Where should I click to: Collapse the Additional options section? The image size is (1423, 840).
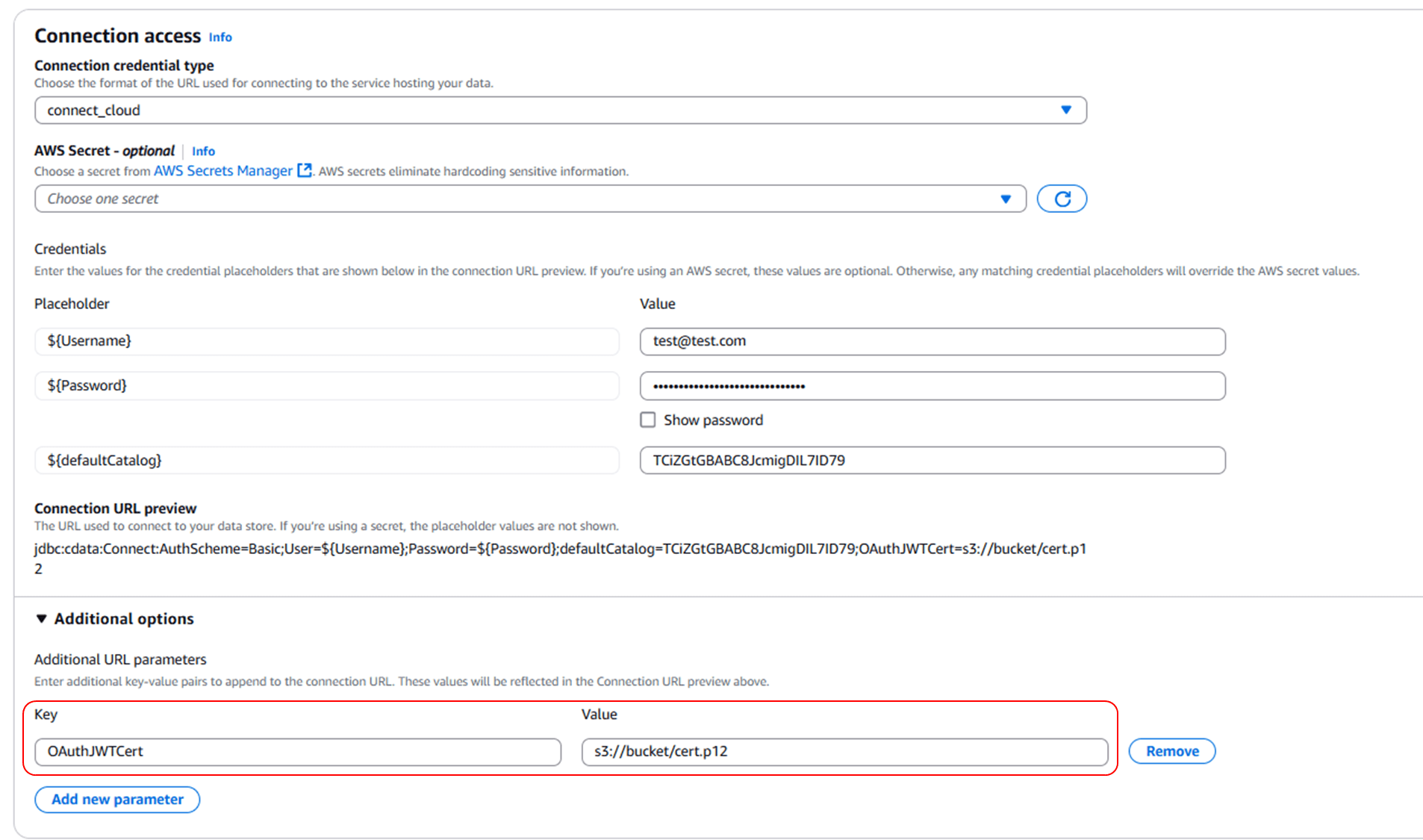41,618
